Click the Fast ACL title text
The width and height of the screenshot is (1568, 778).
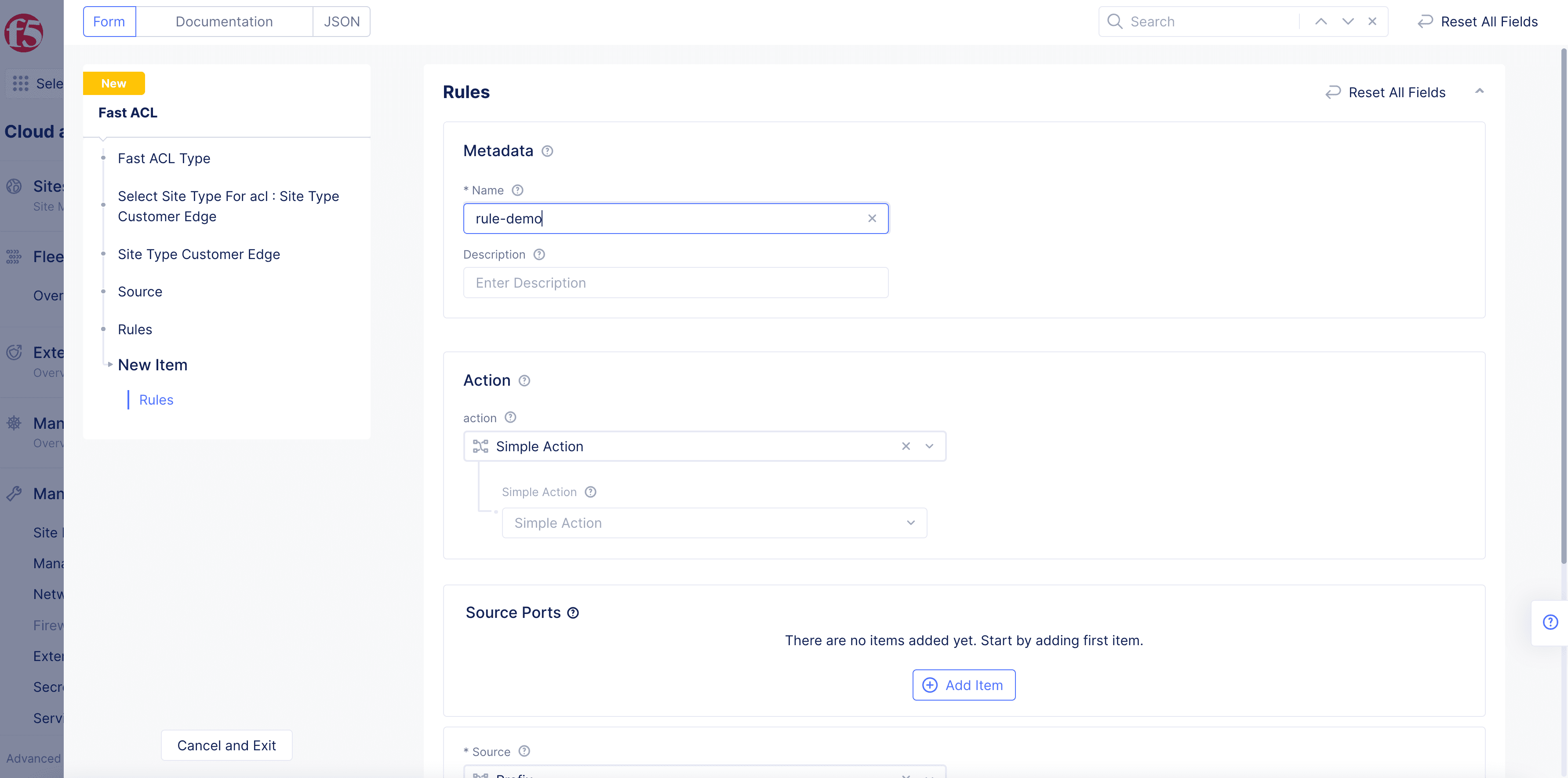pyautogui.click(x=128, y=113)
